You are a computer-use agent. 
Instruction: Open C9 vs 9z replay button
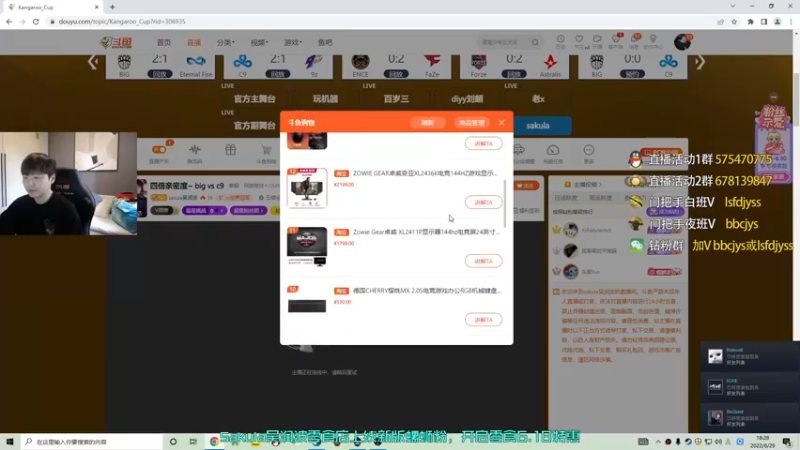tap(278, 74)
